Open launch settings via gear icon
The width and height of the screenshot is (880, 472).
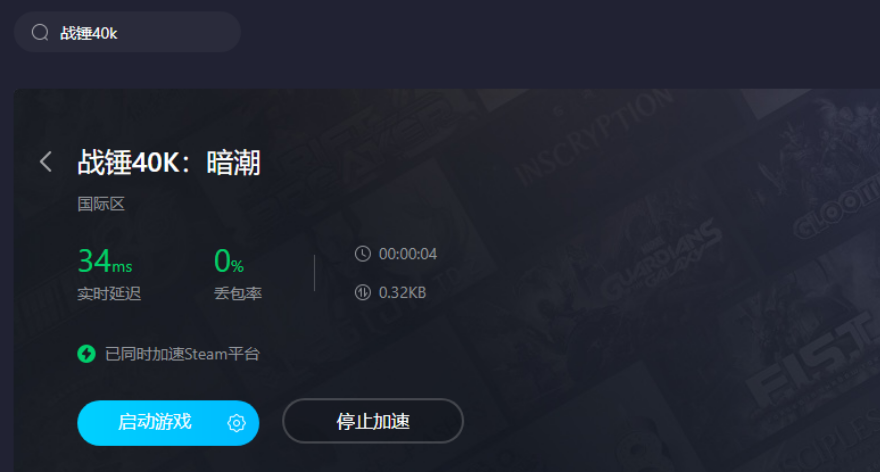pyautogui.click(x=236, y=423)
